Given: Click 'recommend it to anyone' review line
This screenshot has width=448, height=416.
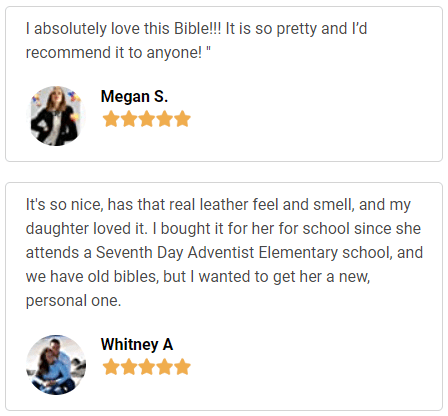Looking at the screenshot, I should [118, 53].
